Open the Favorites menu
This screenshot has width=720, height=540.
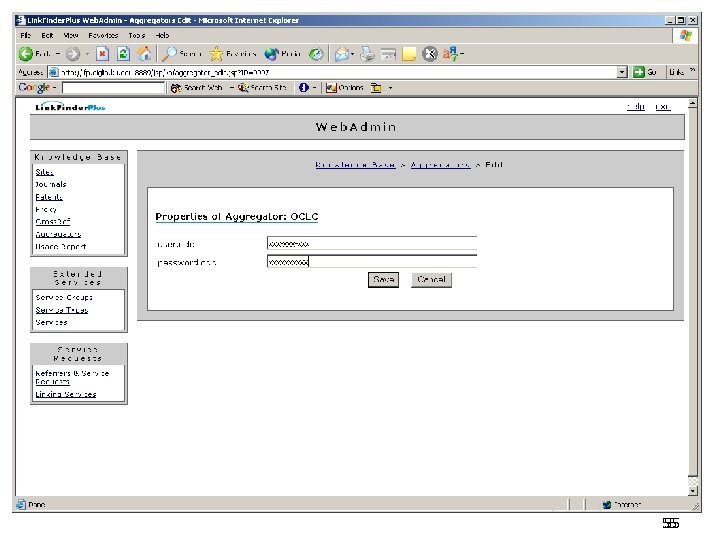[103, 35]
